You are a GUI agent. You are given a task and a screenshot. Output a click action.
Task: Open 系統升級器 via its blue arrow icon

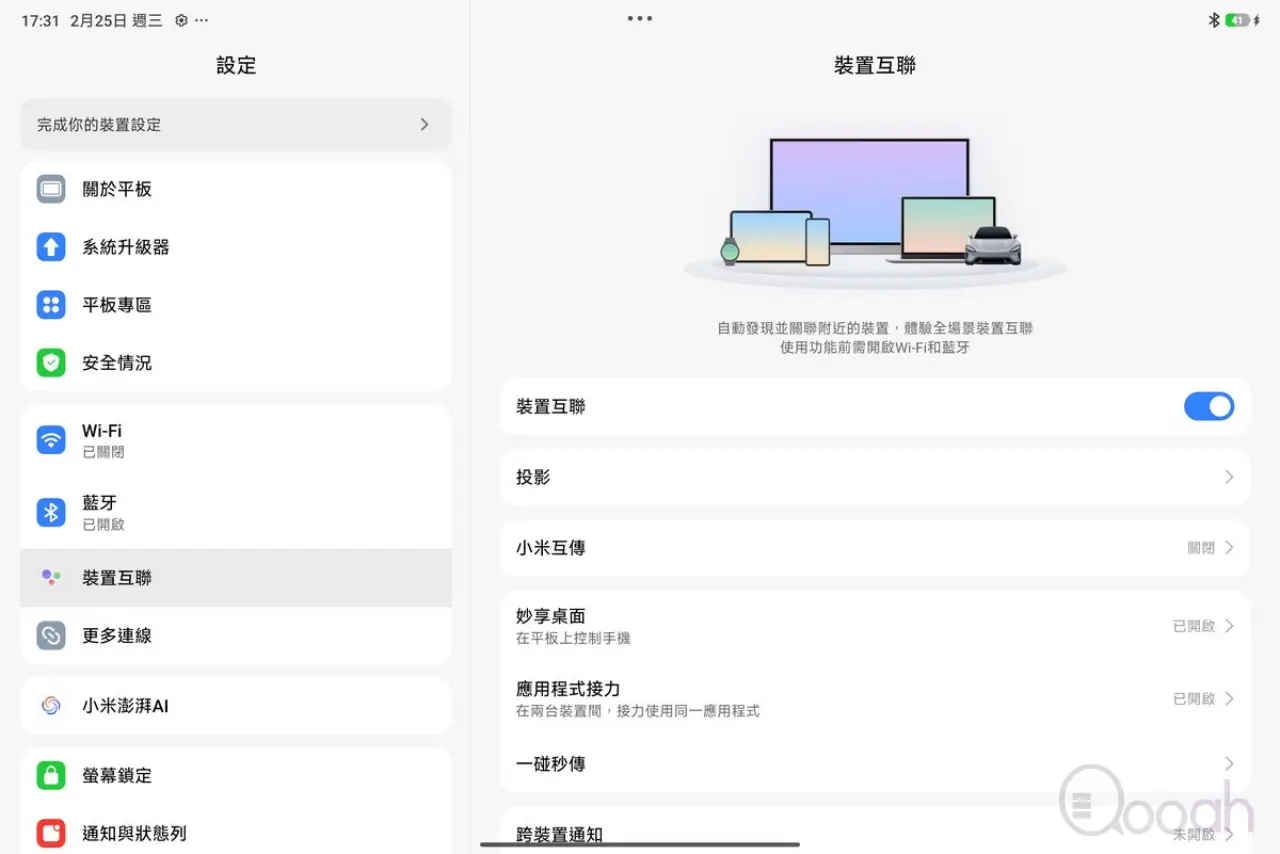click(x=51, y=247)
